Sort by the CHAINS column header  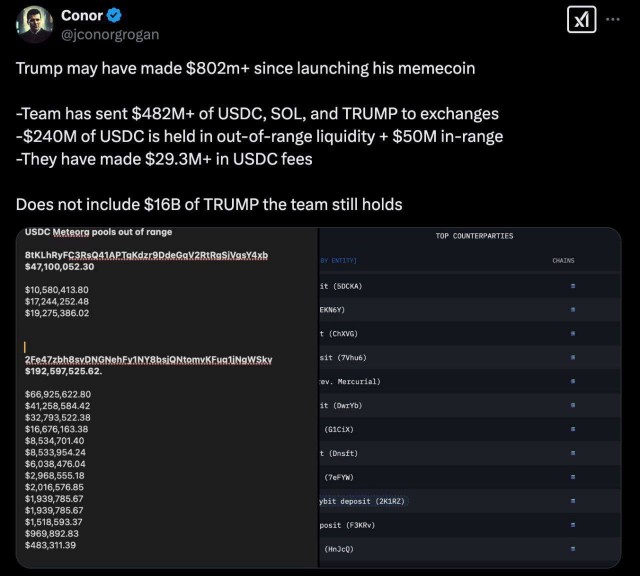(563, 261)
